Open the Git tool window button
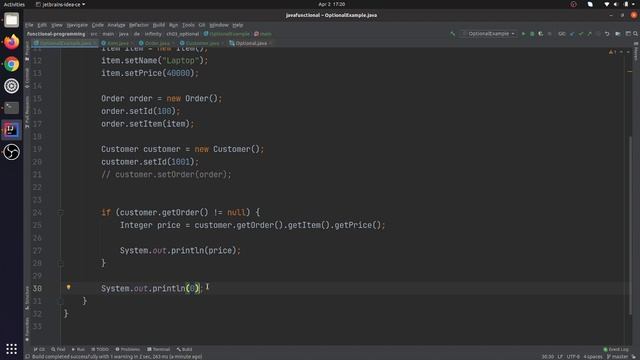This screenshot has height=360, width=640. tap(40, 349)
